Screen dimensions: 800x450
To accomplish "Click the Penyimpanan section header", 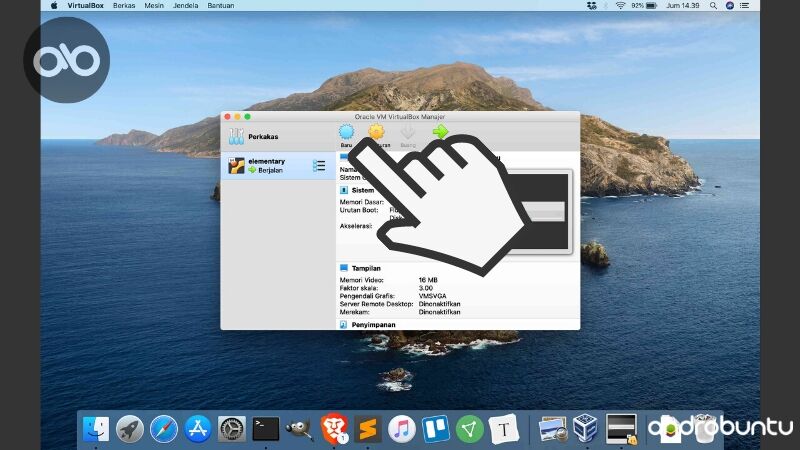I will pyautogui.click(x=373, y=324).
